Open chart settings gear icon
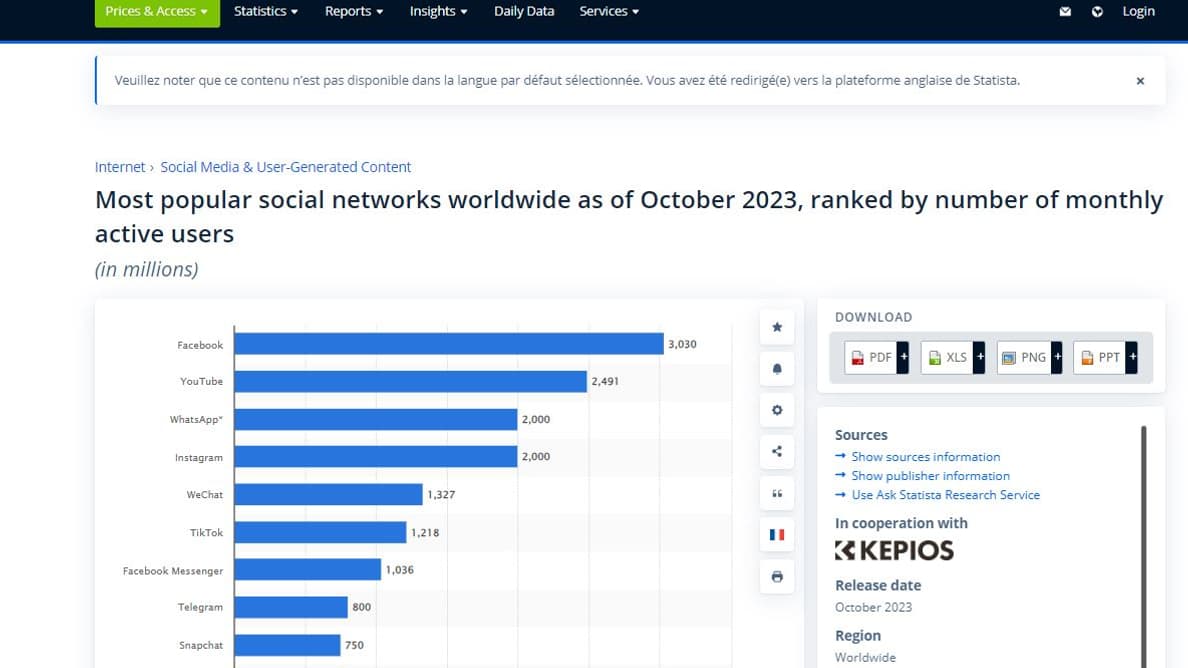1188x668 pixels. (777, 410)
